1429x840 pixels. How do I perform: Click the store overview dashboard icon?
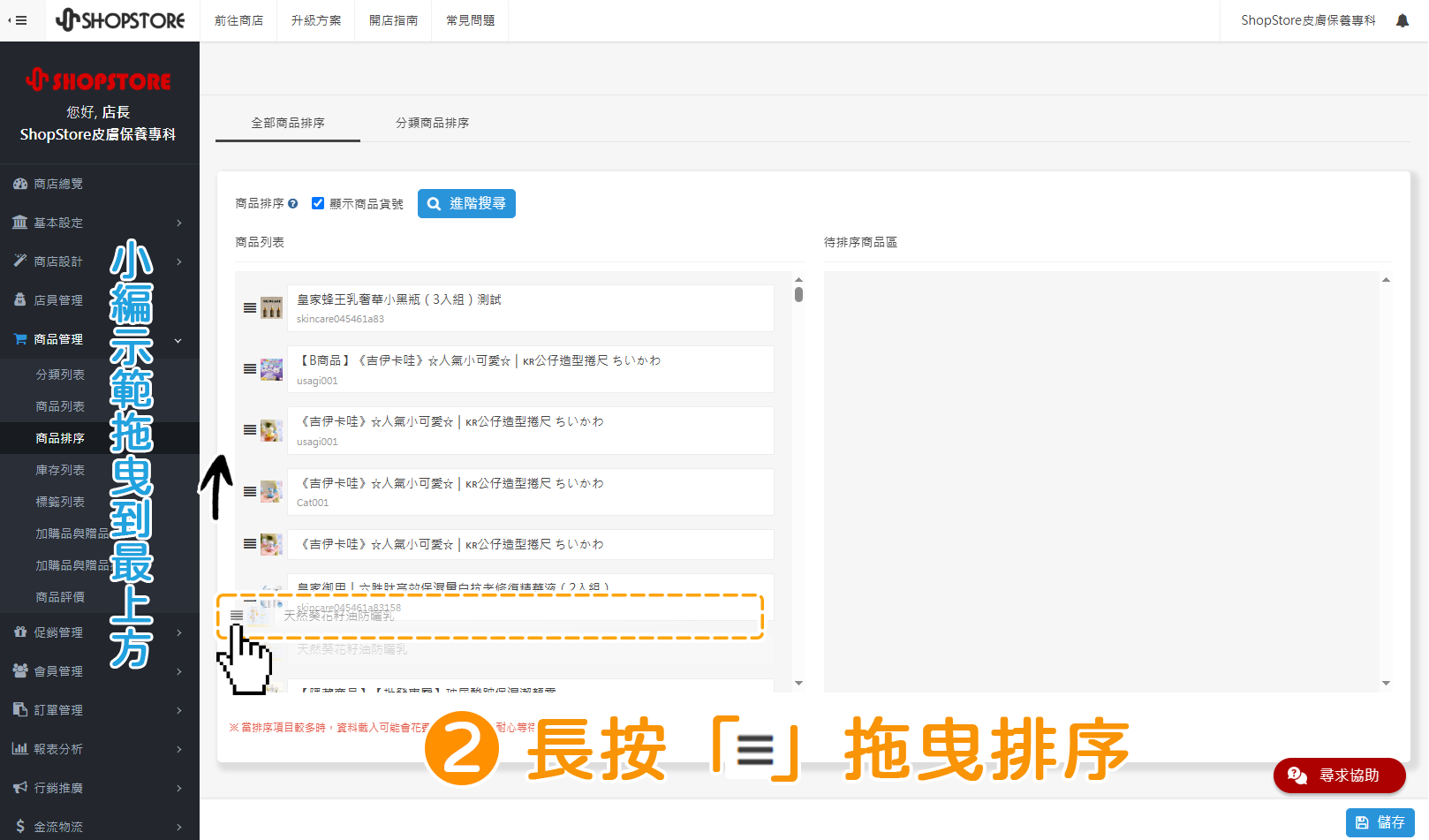(20, 184)
